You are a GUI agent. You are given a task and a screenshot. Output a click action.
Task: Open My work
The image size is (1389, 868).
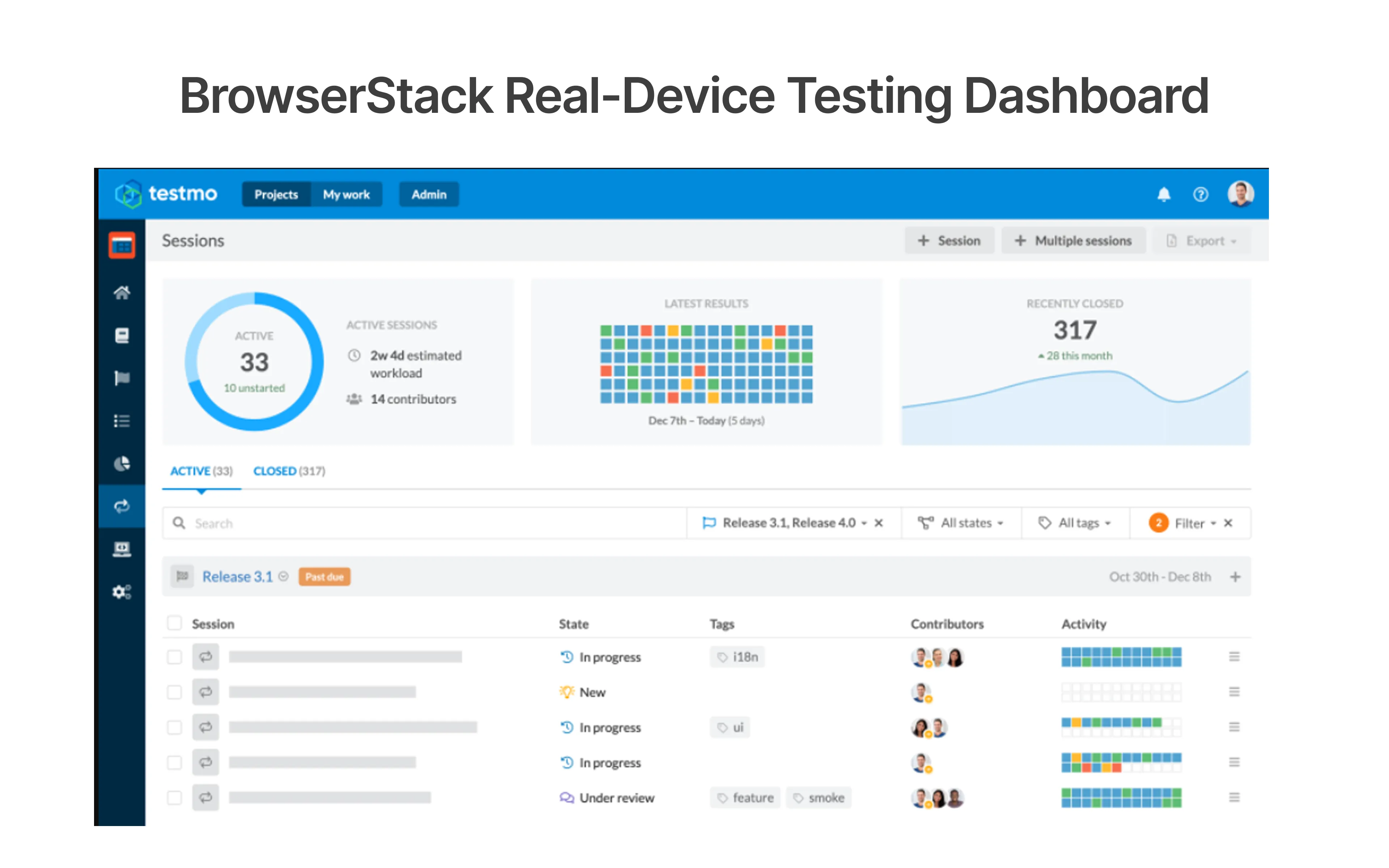coord(346,195)
